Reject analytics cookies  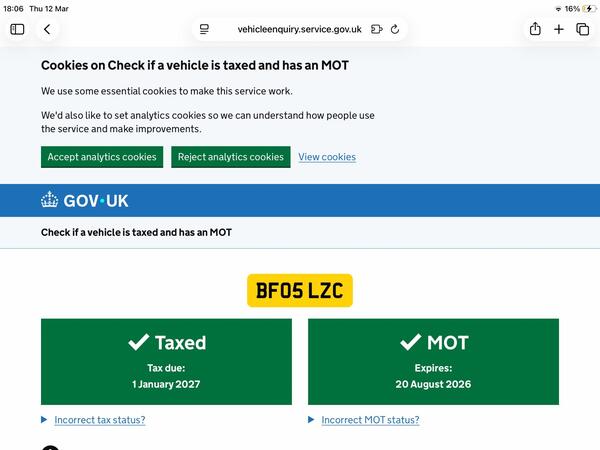coord(231,157)
